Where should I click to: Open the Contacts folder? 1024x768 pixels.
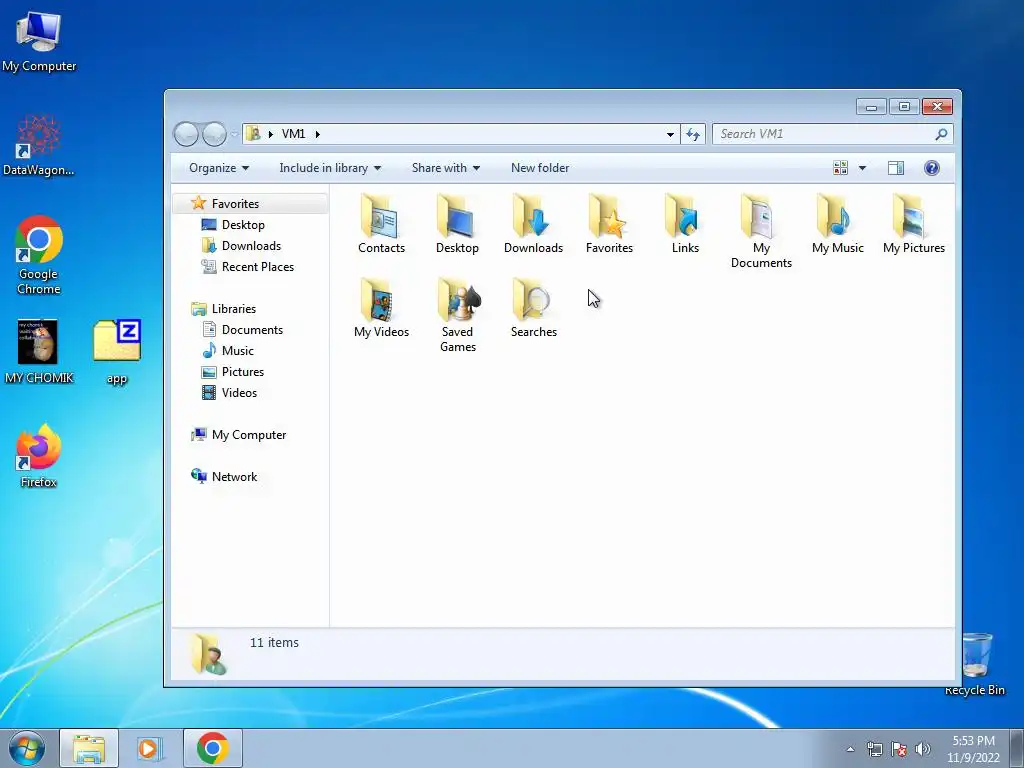381,224
